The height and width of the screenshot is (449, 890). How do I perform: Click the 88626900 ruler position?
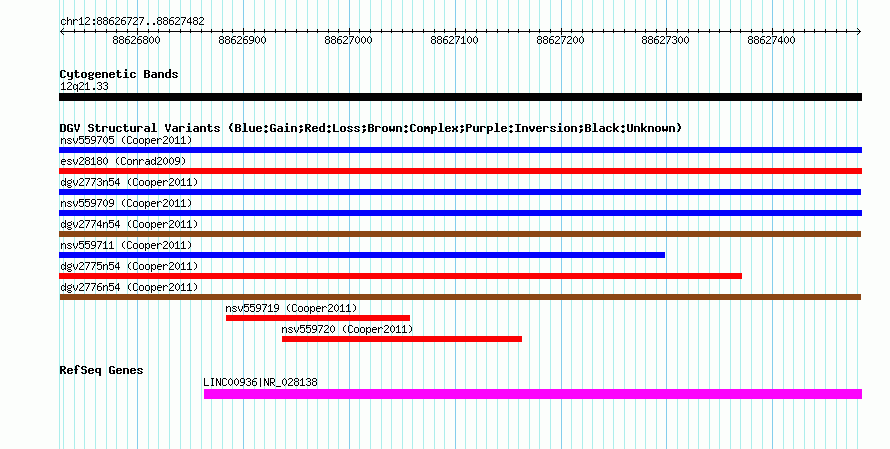pos(242,40)
